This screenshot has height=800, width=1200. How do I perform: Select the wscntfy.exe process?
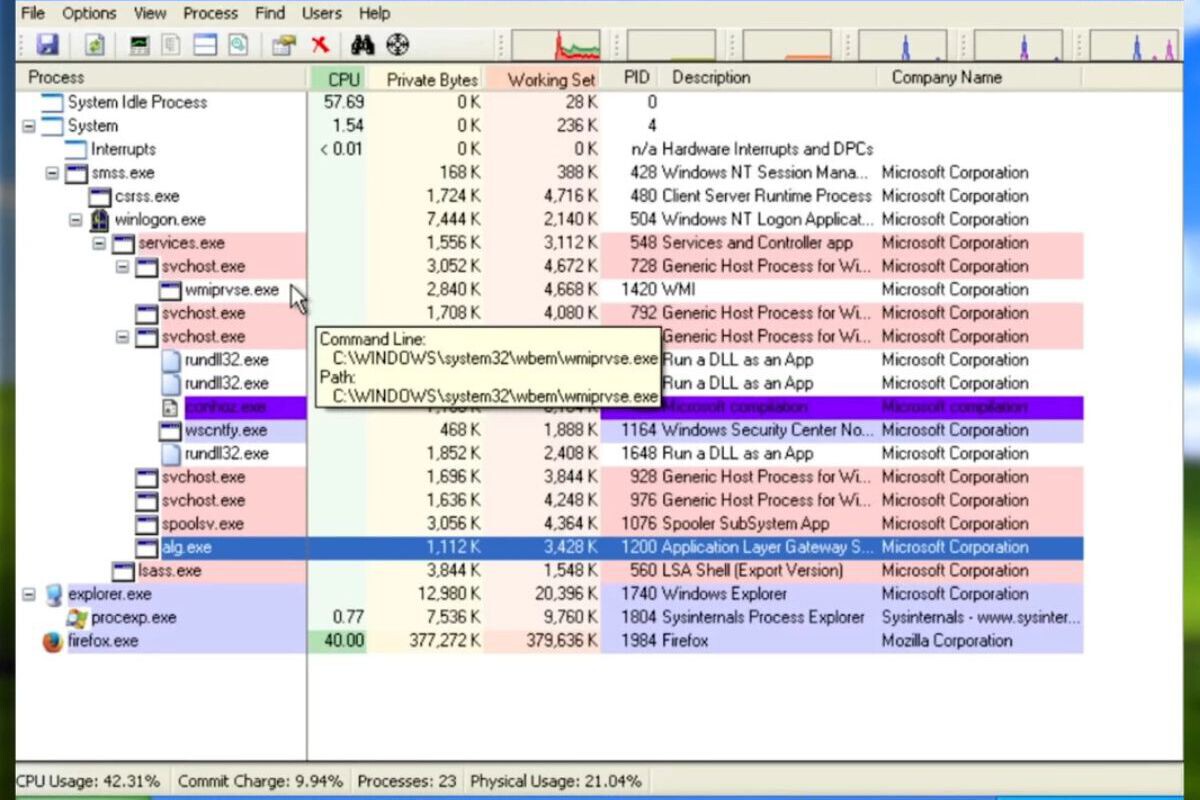(x=226, y=431)
